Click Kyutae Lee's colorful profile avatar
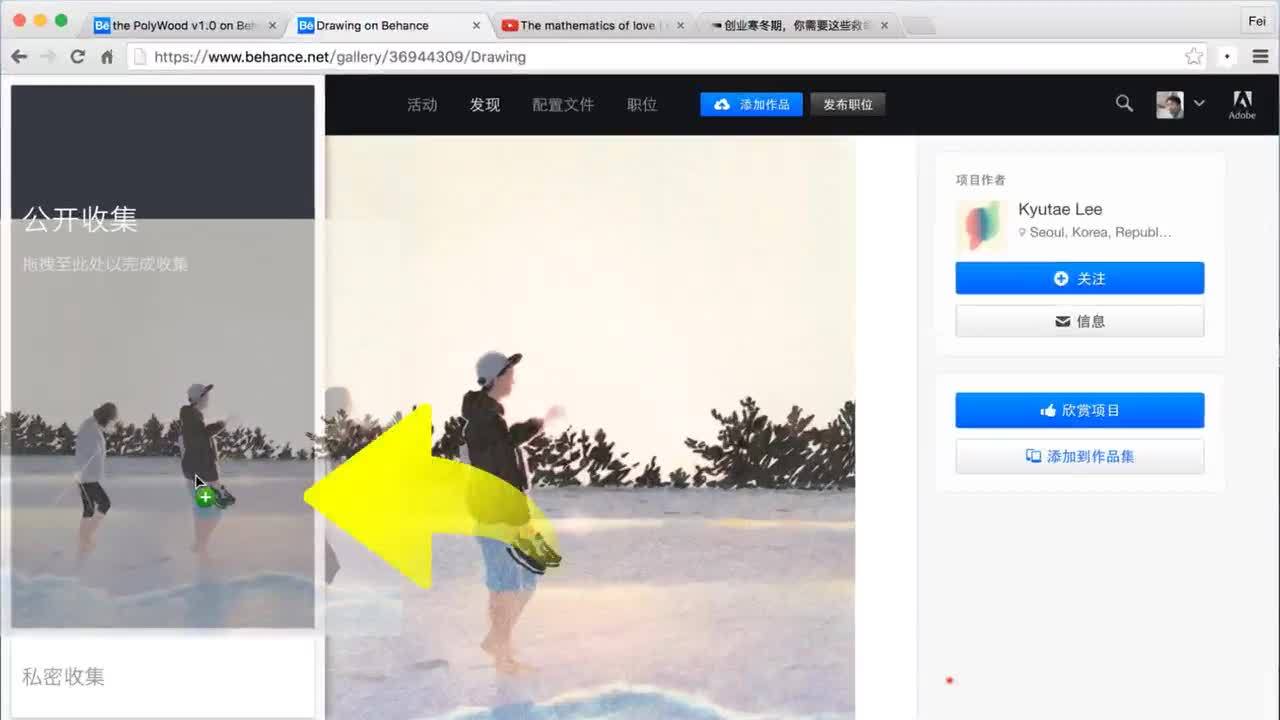The width and height of the screenshot is (1280, 720). (981, 226)
